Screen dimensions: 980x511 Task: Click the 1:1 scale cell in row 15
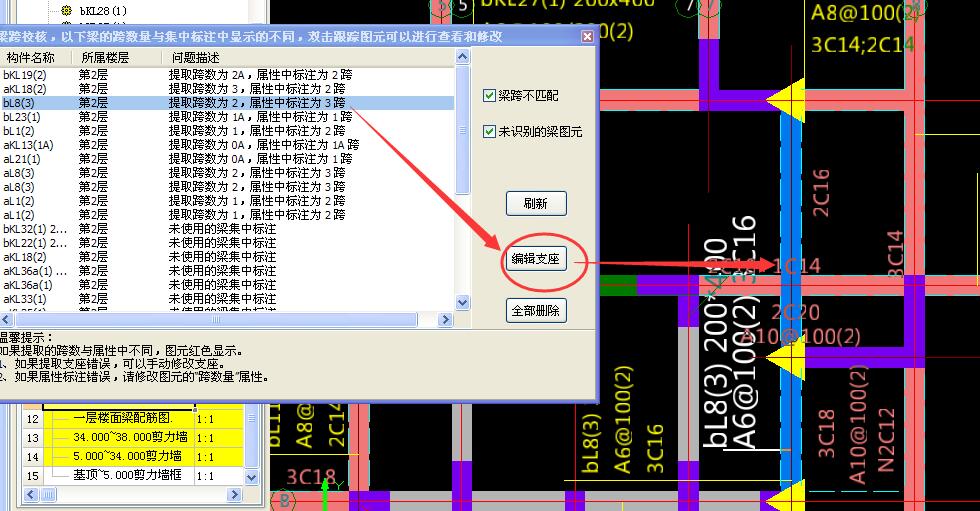tap(219, 476)
